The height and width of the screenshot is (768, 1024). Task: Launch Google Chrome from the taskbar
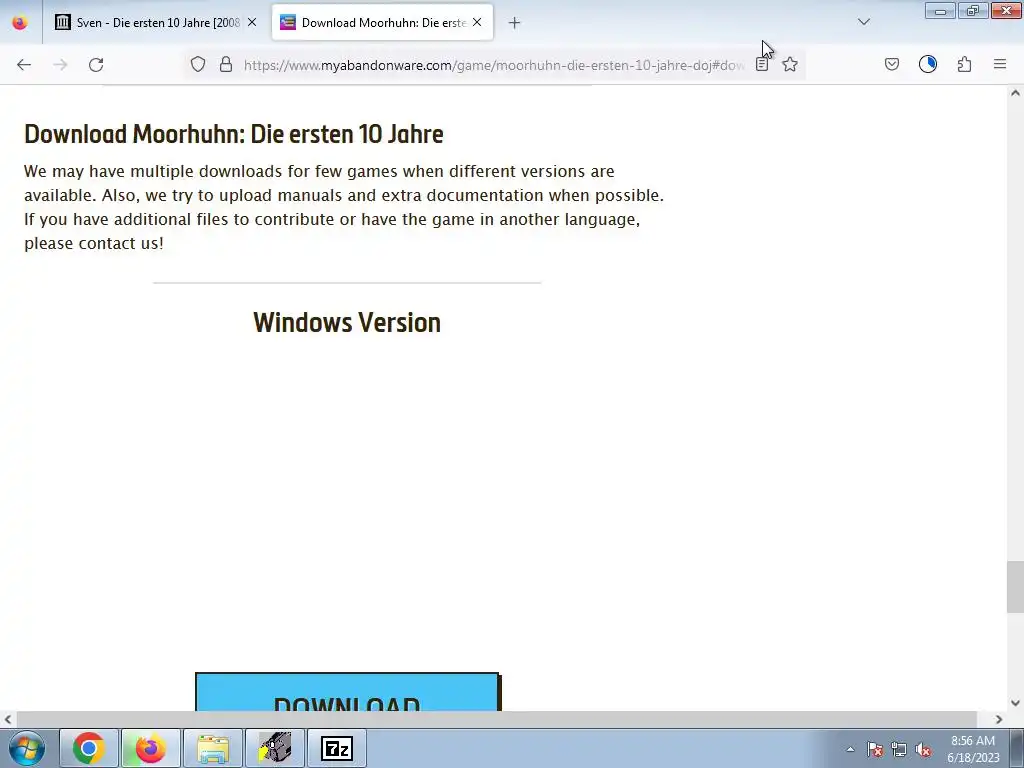click(x=89, y=748)
